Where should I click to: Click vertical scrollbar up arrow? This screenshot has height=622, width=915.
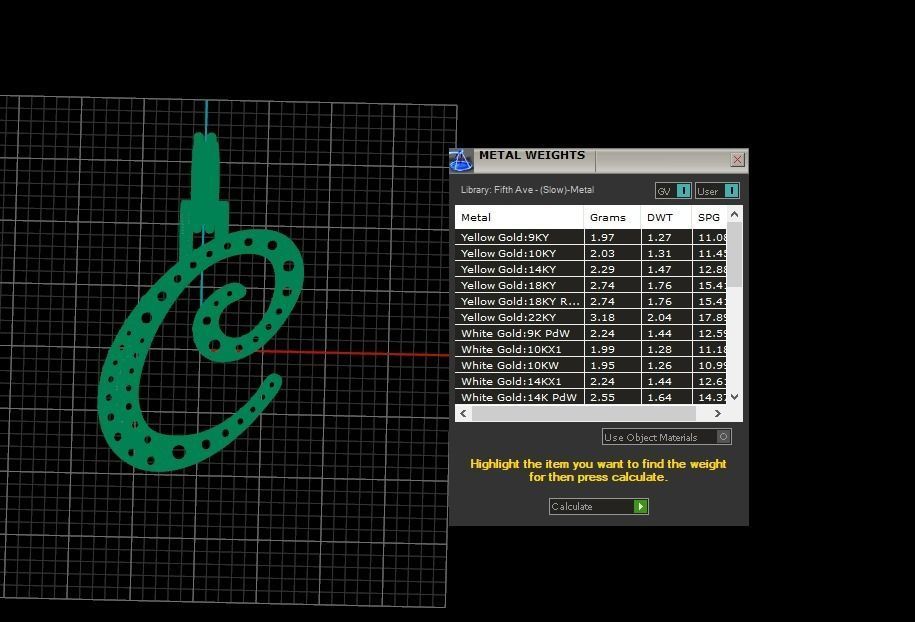point(735,214)
